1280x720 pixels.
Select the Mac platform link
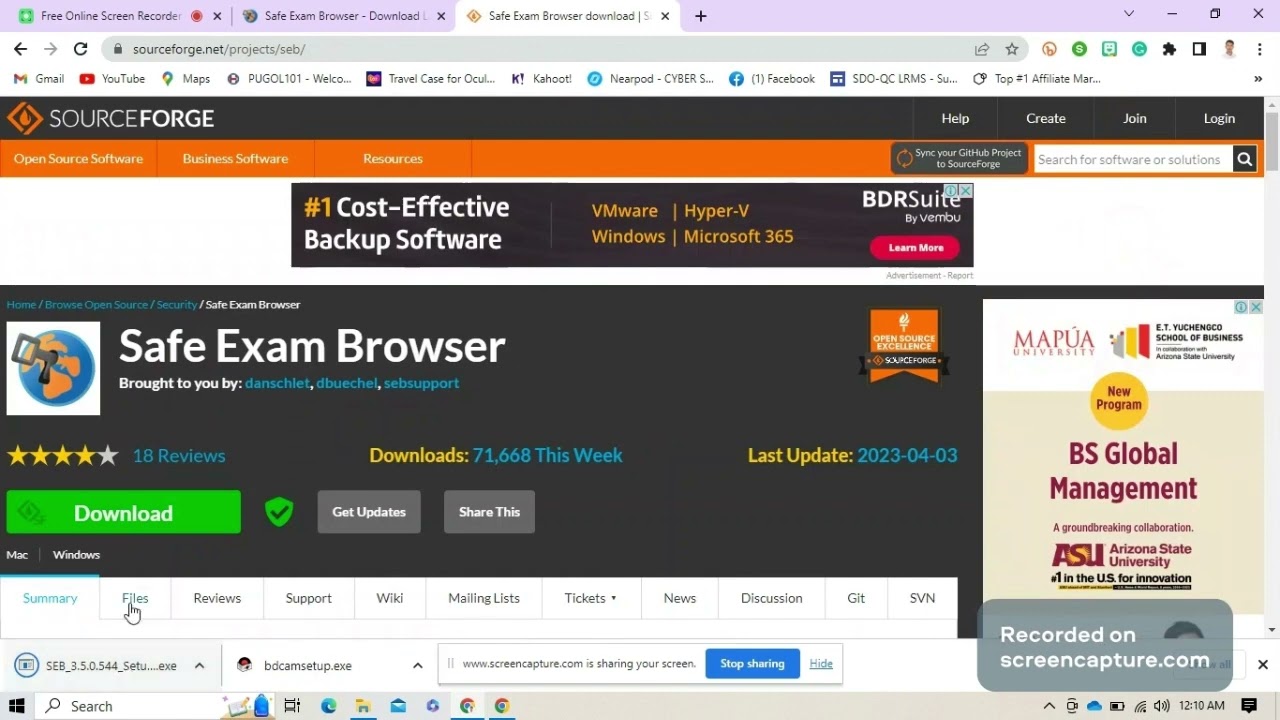coord(17,555)
